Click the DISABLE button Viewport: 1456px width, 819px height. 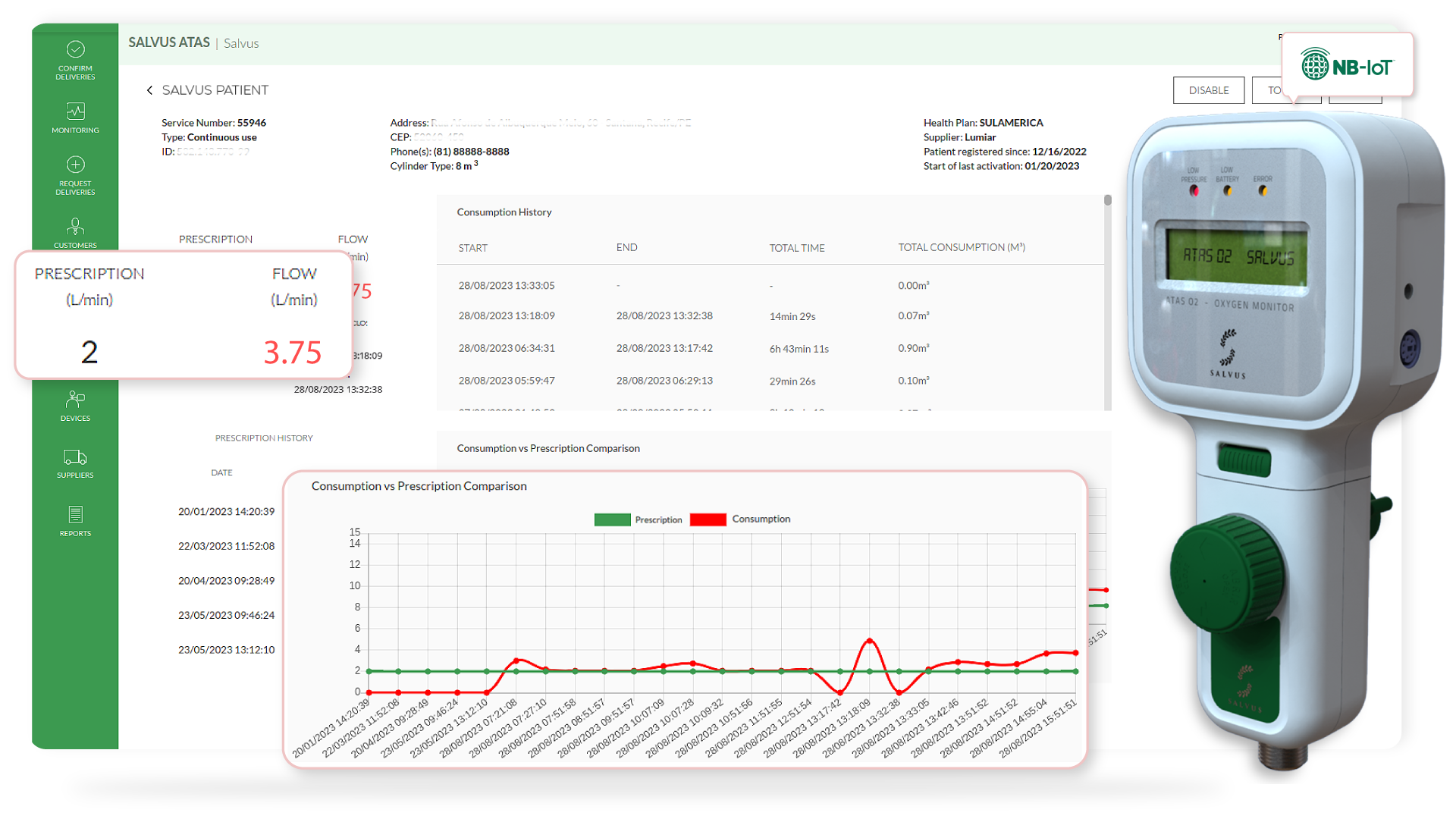1208,89
